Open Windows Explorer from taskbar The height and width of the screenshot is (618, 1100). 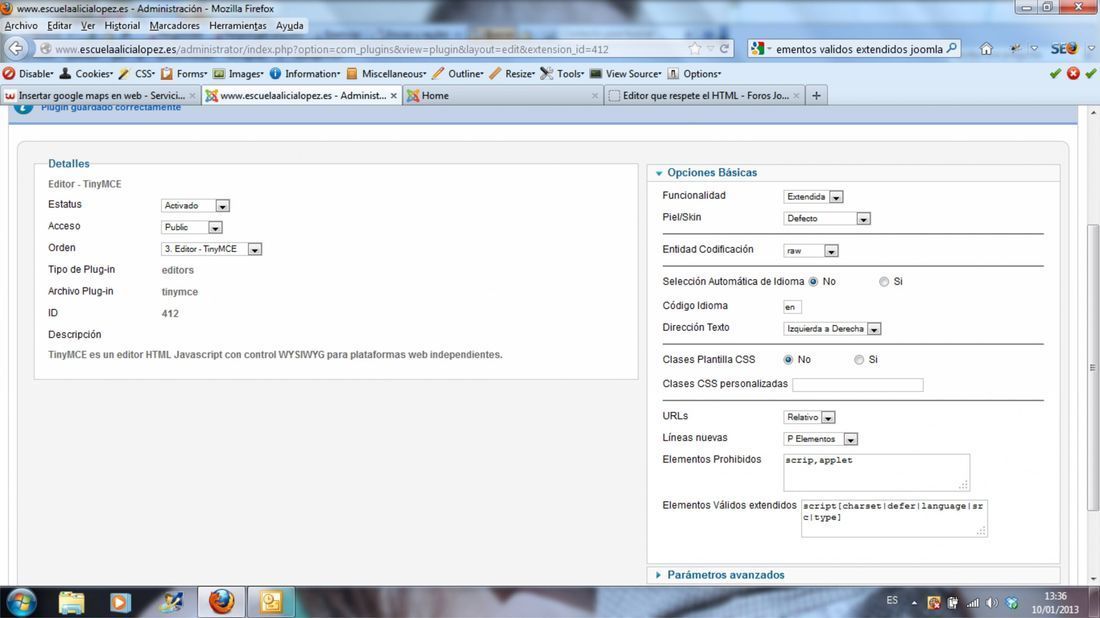(x=71, y=602)
